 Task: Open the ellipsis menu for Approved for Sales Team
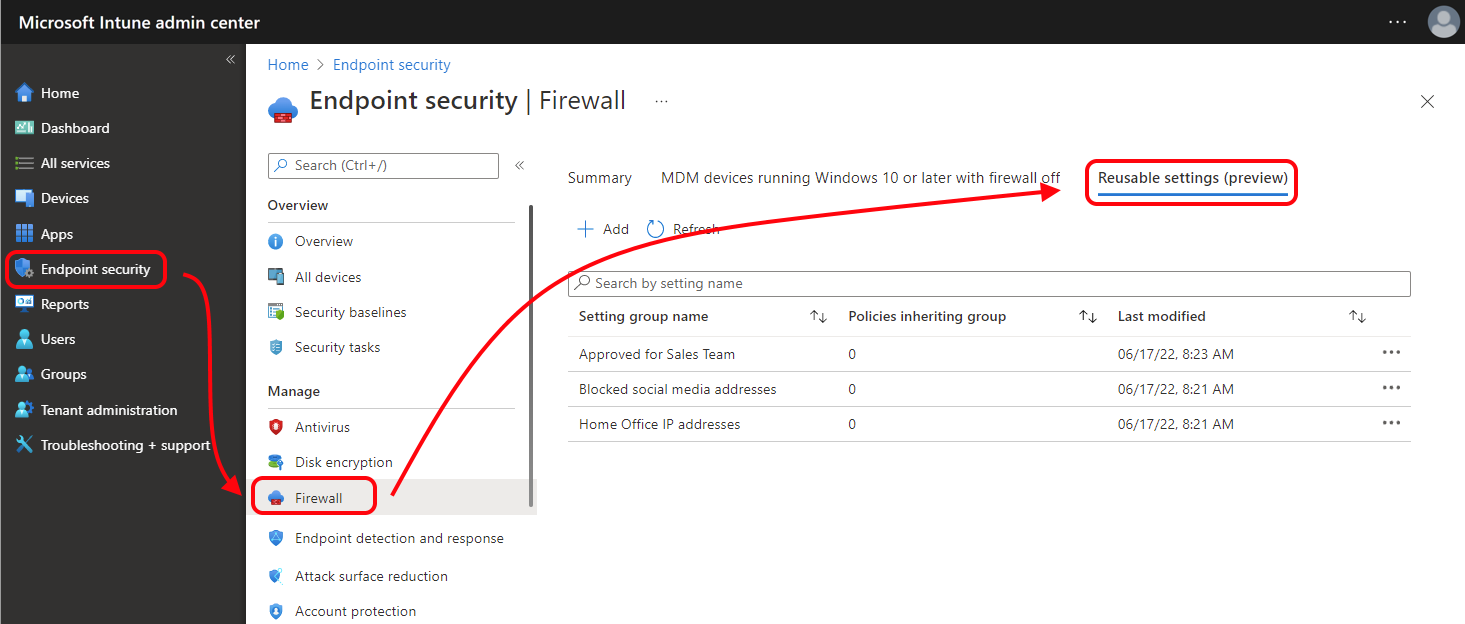(1391, 352)
